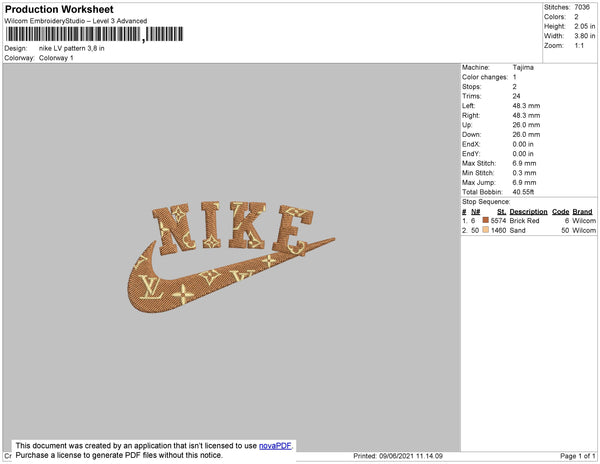Click the 'Brick Red' description text
The height and width of the screenshot is (464, 600).
(524, 221)
